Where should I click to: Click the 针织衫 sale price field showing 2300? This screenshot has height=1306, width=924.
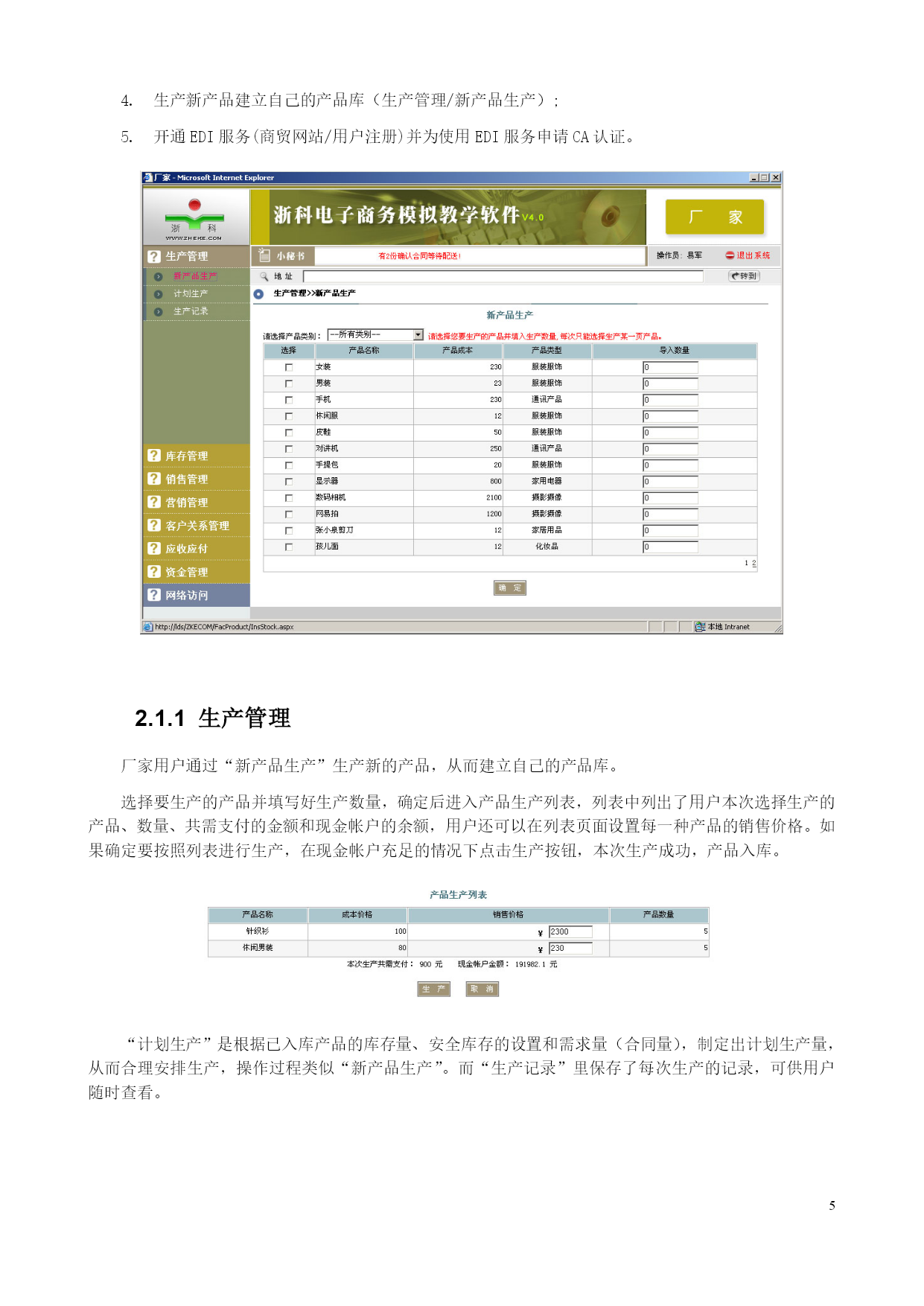(x=570, y=932)
